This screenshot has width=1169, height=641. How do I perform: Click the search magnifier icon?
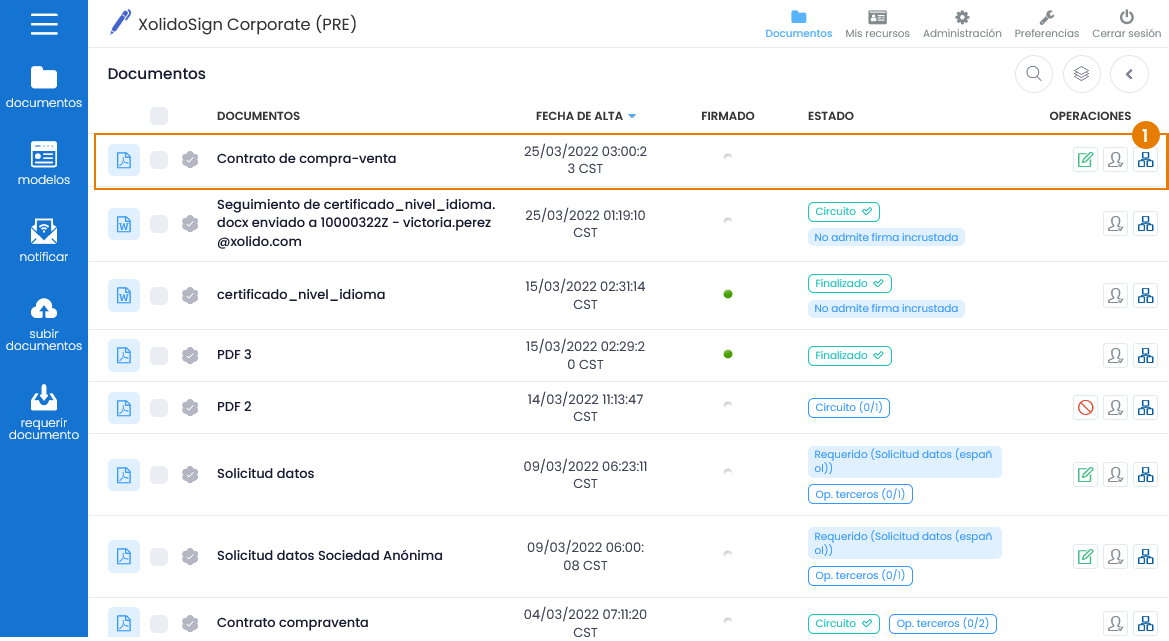tap(1034, 73)
